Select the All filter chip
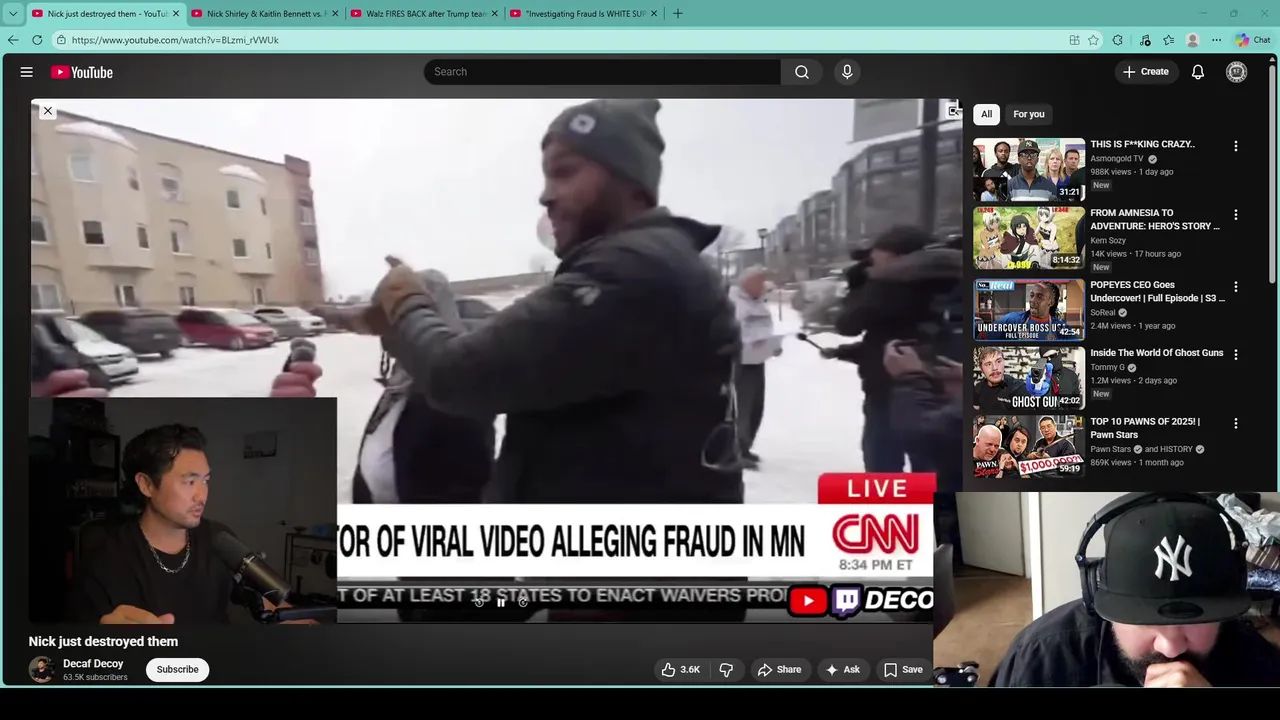The image size is (1280, 720). click(986, 114)
